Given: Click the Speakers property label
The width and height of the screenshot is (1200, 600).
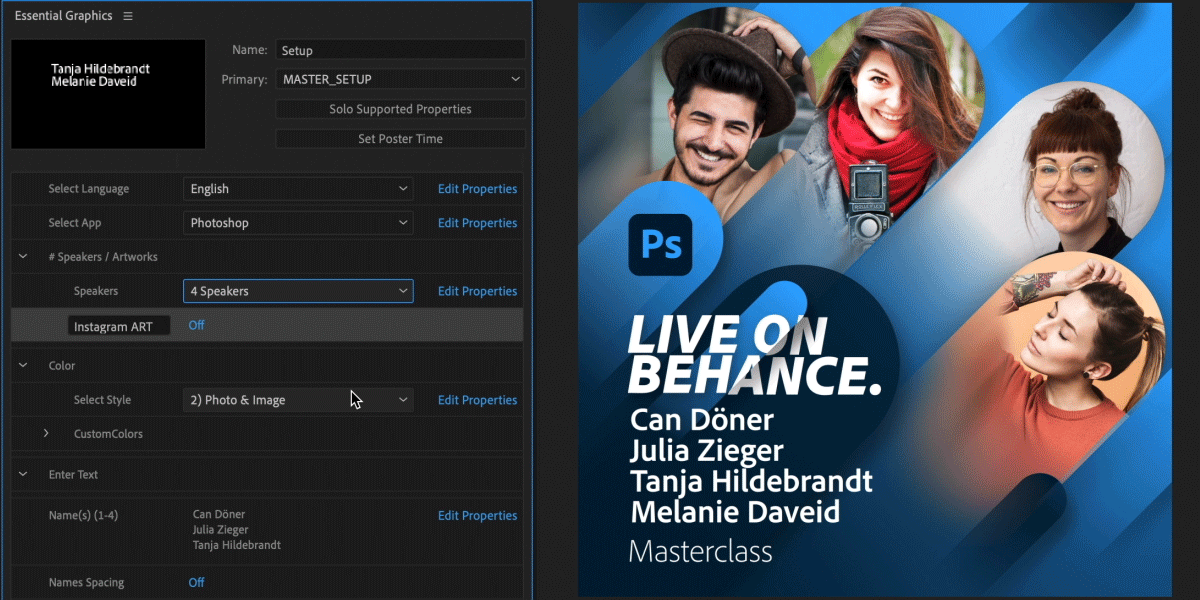Looking at the screenshot, I should click(x=96, y=291).
